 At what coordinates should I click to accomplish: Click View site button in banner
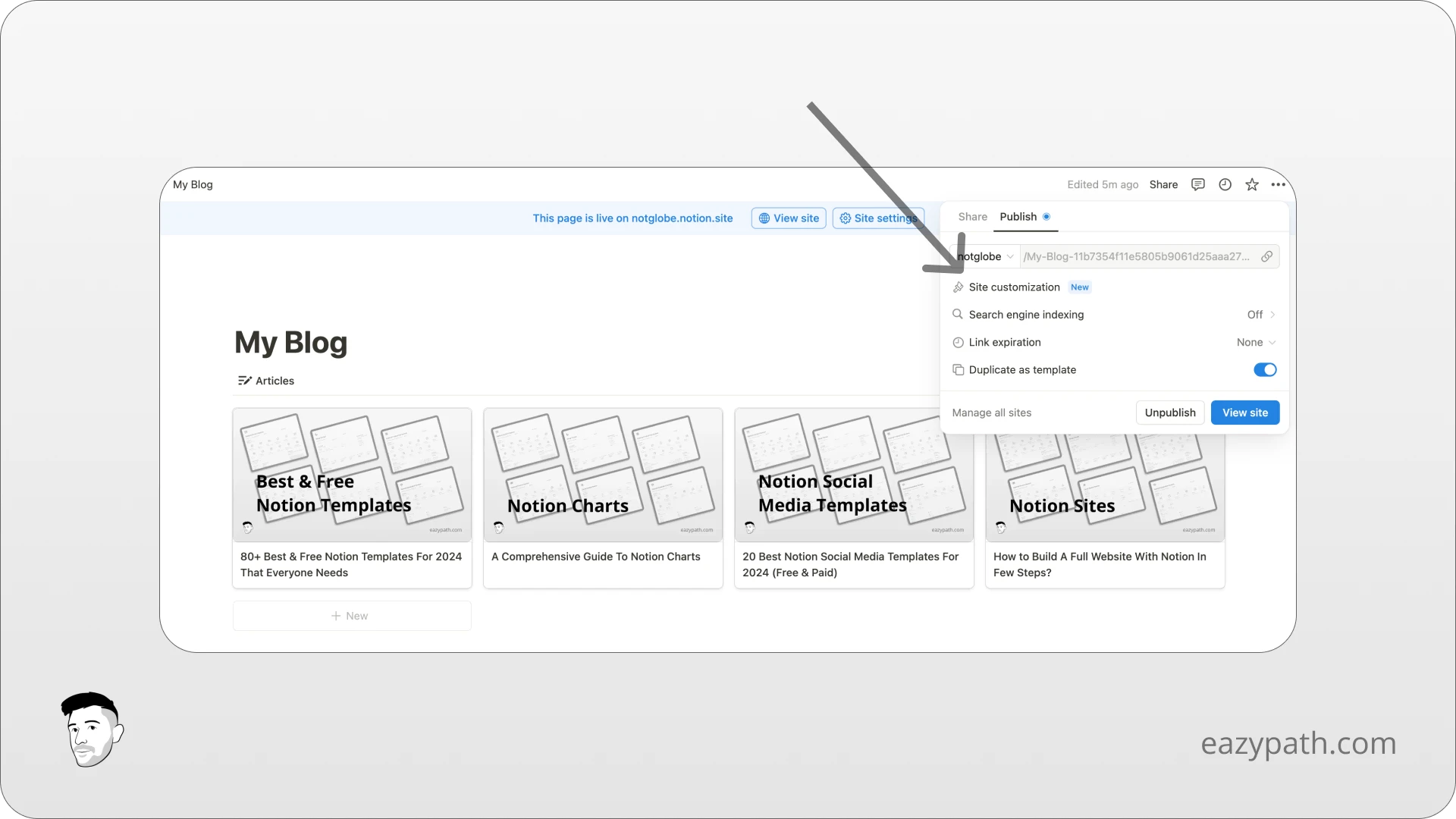point(789,218)
